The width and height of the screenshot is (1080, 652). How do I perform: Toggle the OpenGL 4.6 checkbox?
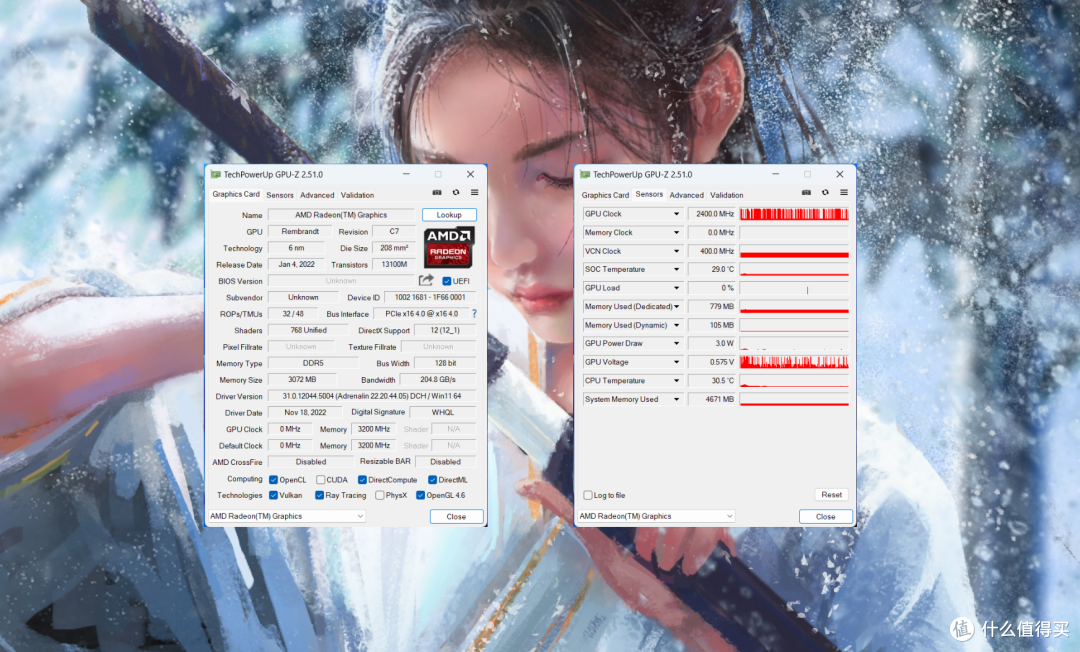coord(420,495)
